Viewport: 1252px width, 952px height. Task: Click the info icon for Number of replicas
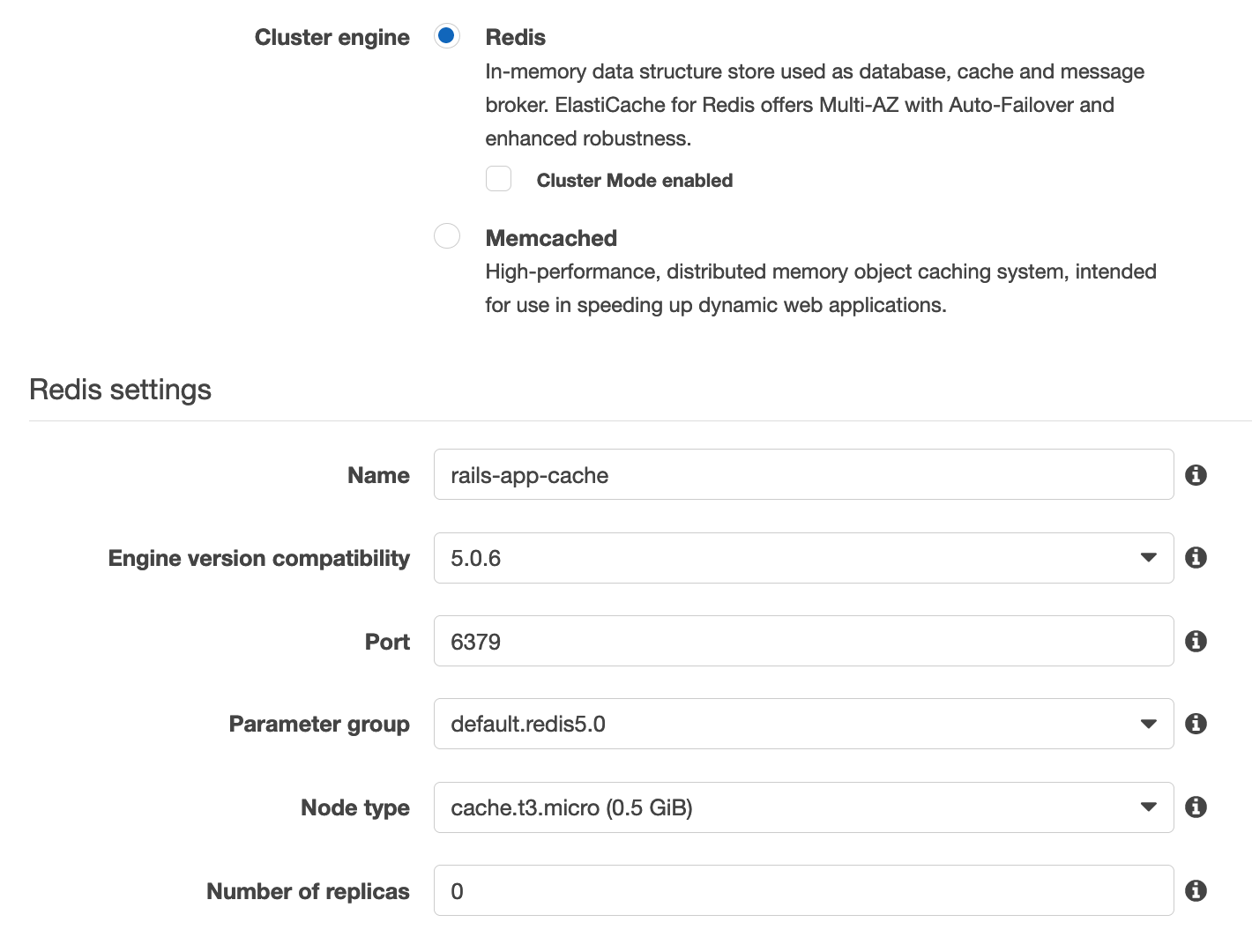[1196, 890]
